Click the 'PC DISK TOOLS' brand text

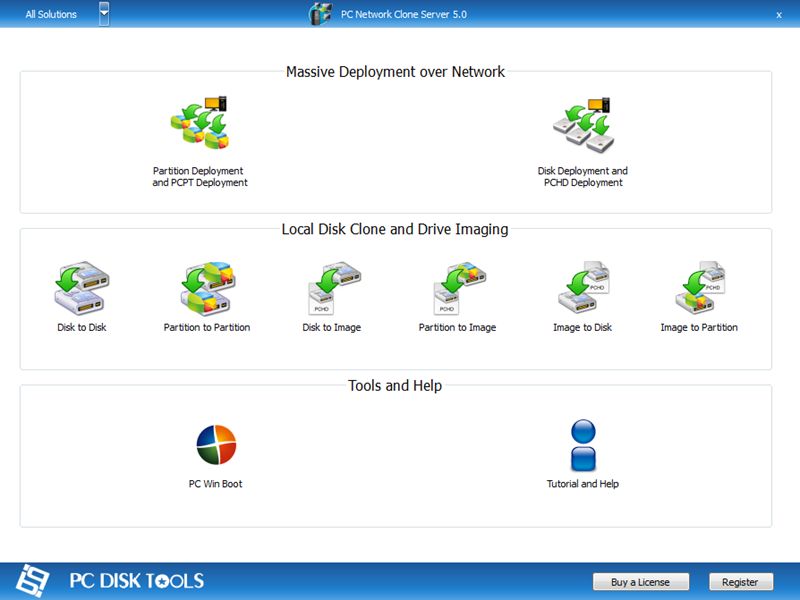coord(137,581)
